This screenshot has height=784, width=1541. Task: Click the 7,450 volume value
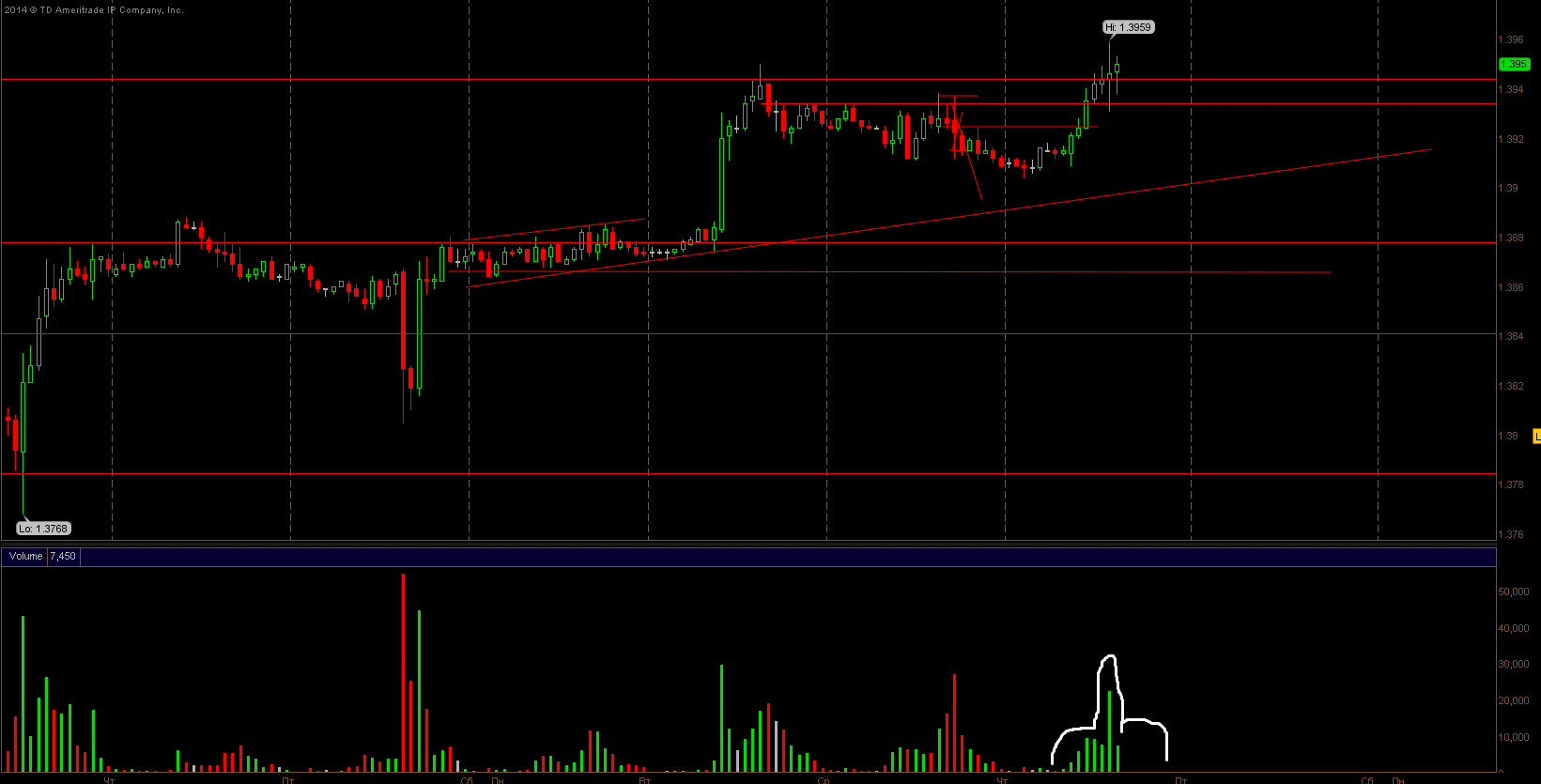pyautogui.click(x=63, y=556)
